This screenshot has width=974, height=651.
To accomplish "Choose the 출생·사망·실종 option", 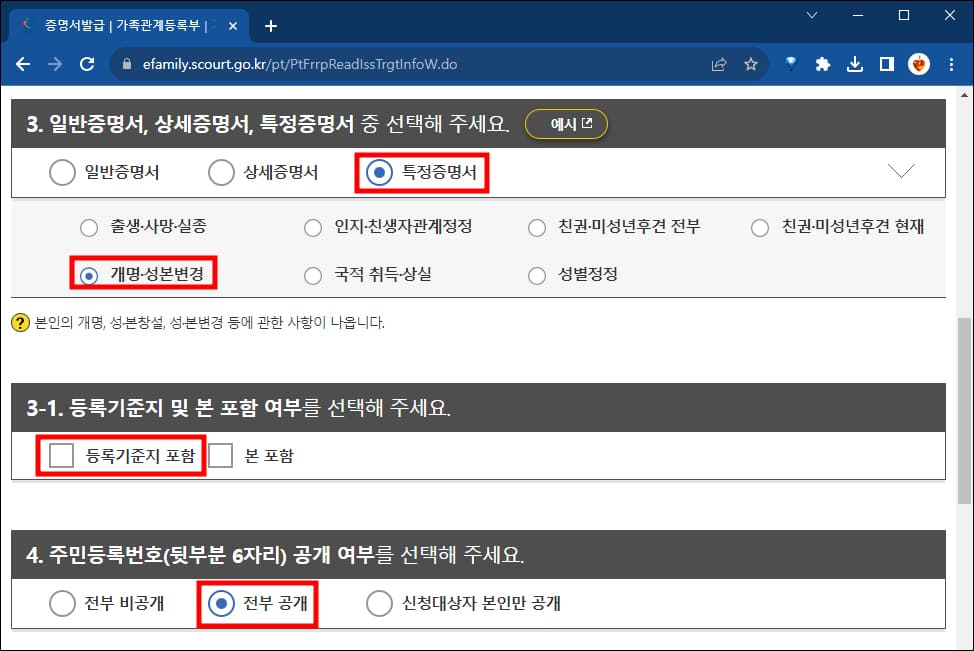I will point(89,227).
